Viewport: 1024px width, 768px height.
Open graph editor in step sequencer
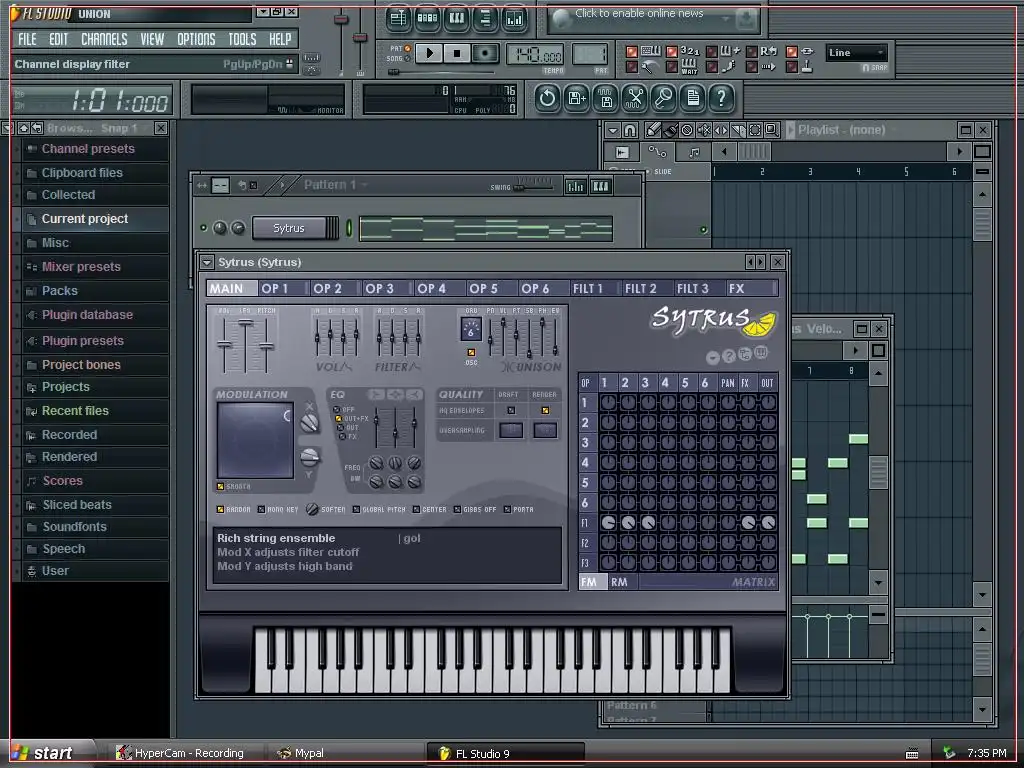tap(575, 187)
